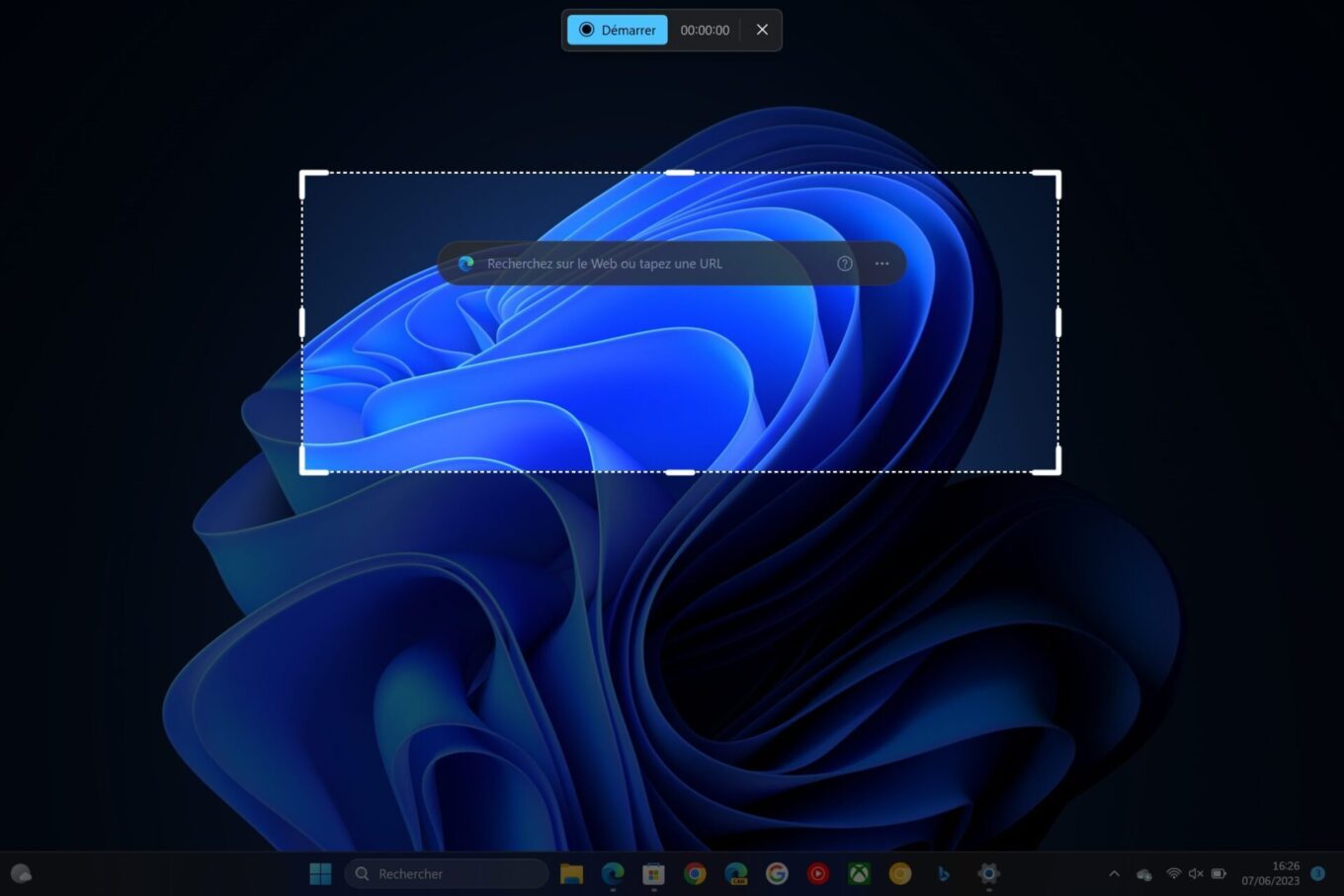Open the yellow circular app icon in taskbar
This screenshot has width=1344, height=896.
900,873
